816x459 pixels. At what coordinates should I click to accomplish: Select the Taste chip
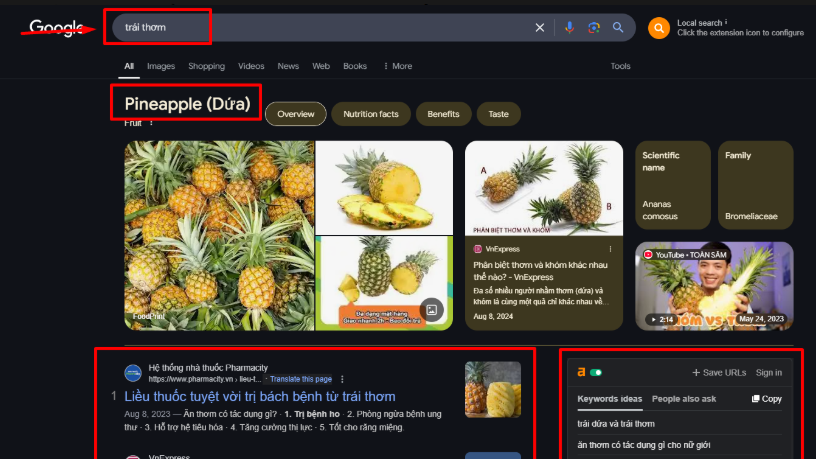[499, 114]
